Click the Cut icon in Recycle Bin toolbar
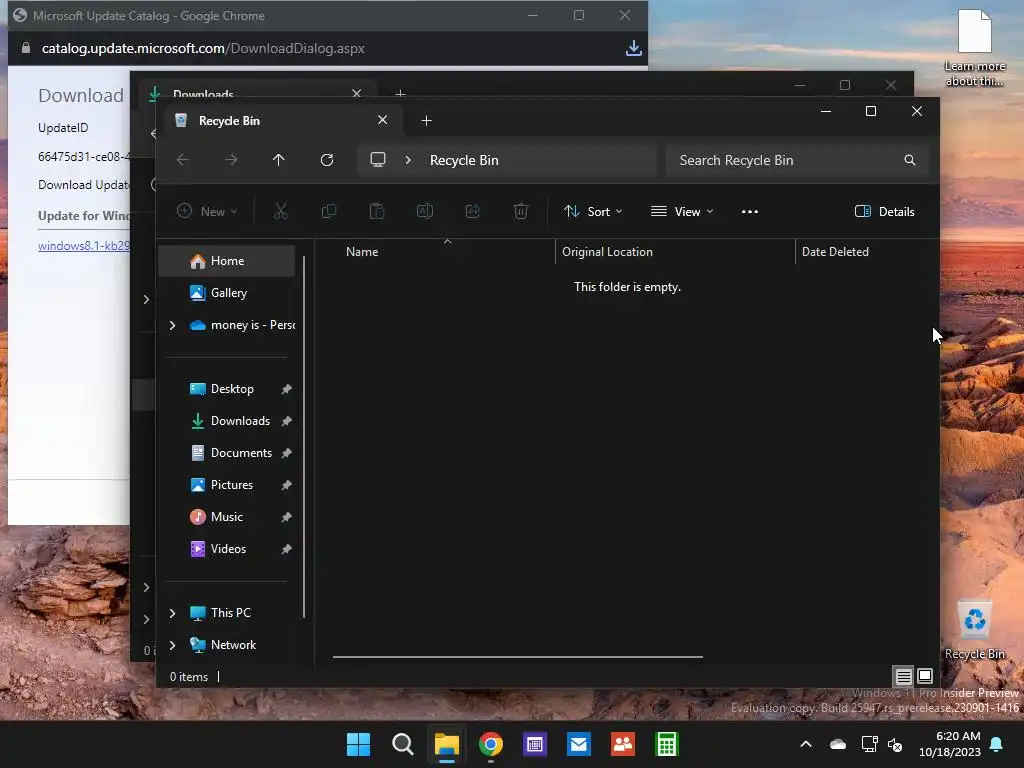 pos(280,211)
